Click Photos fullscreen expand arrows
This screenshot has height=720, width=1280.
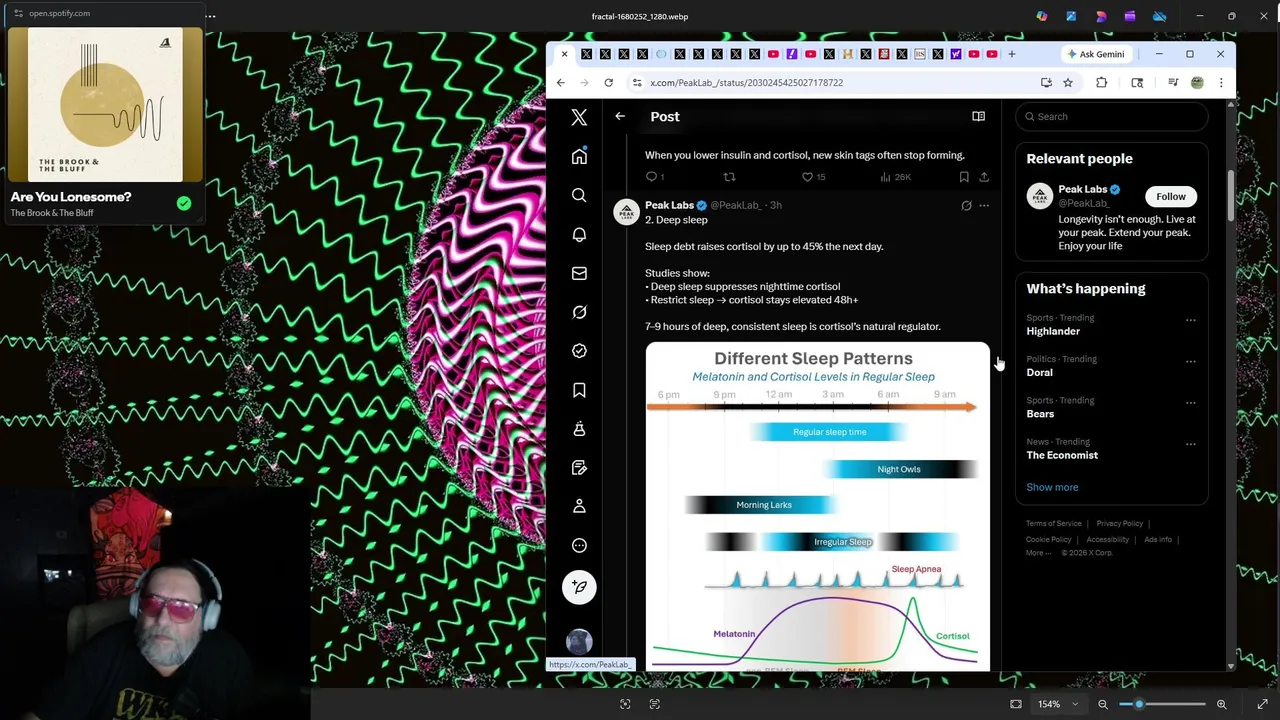[1263, 704]
